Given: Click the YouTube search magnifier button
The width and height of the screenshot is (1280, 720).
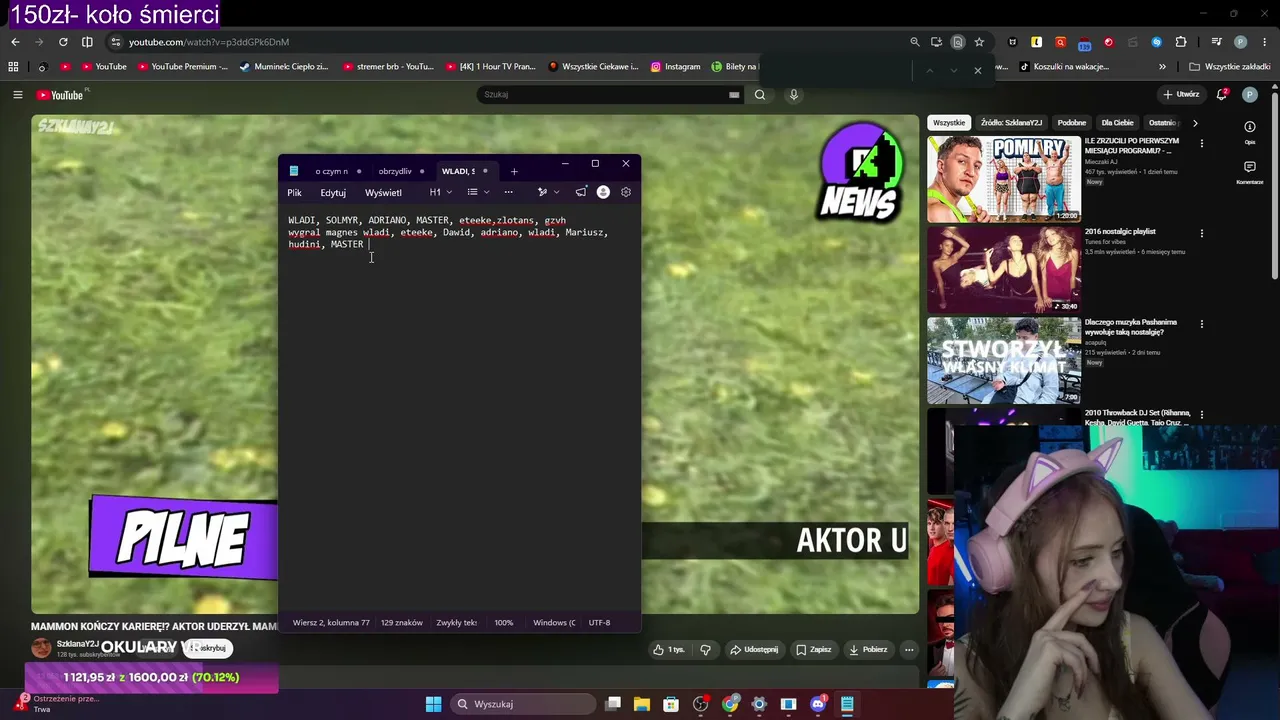Looking at the screenshot, I should [760, 95].
